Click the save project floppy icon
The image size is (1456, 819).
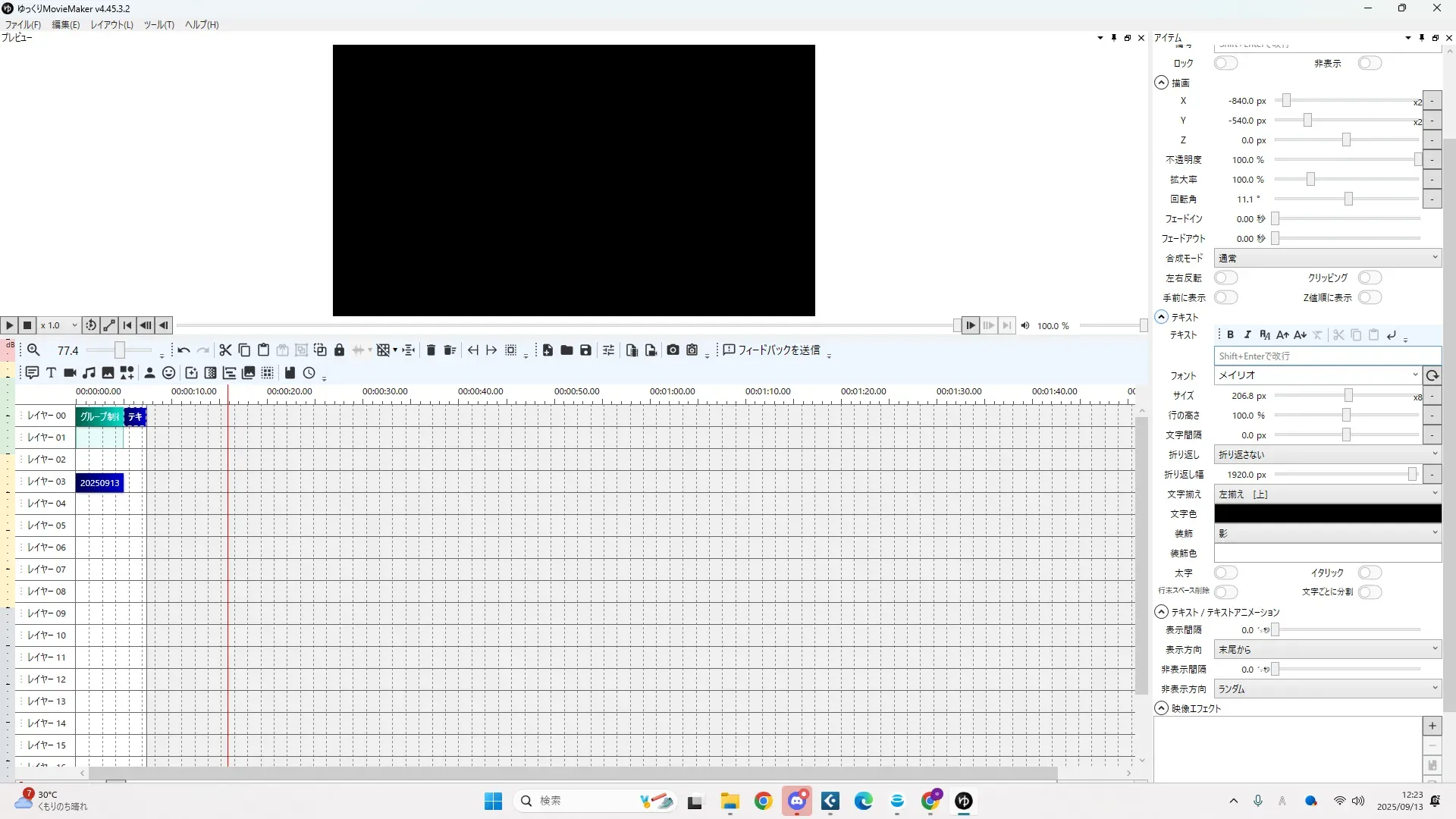point(585,350)
